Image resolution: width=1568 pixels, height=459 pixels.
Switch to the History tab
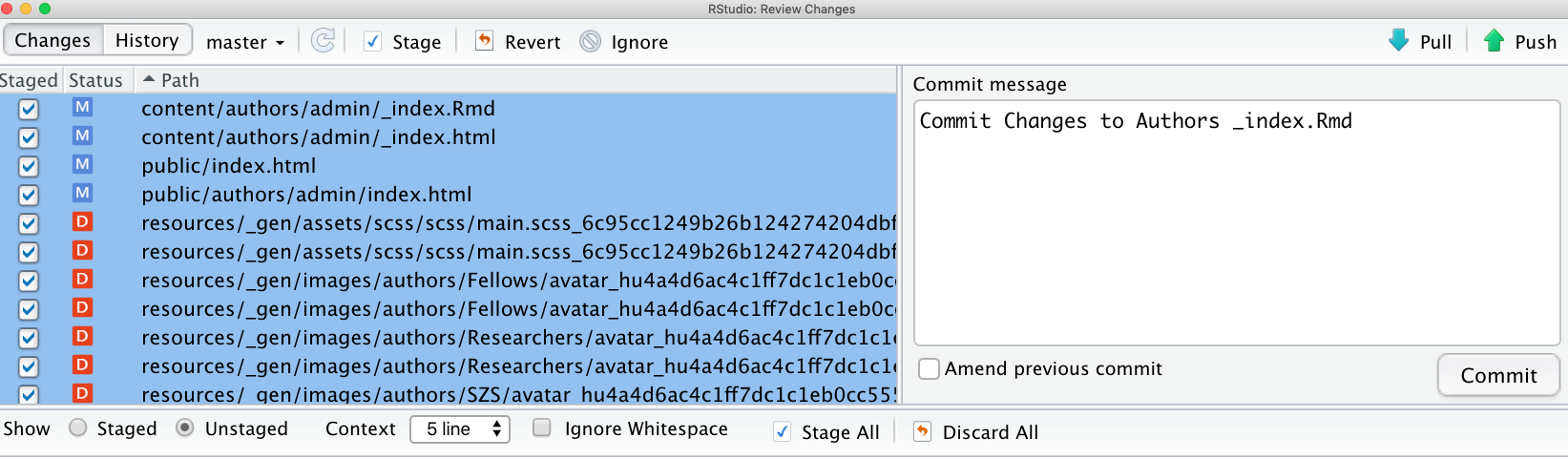[147, 40]
